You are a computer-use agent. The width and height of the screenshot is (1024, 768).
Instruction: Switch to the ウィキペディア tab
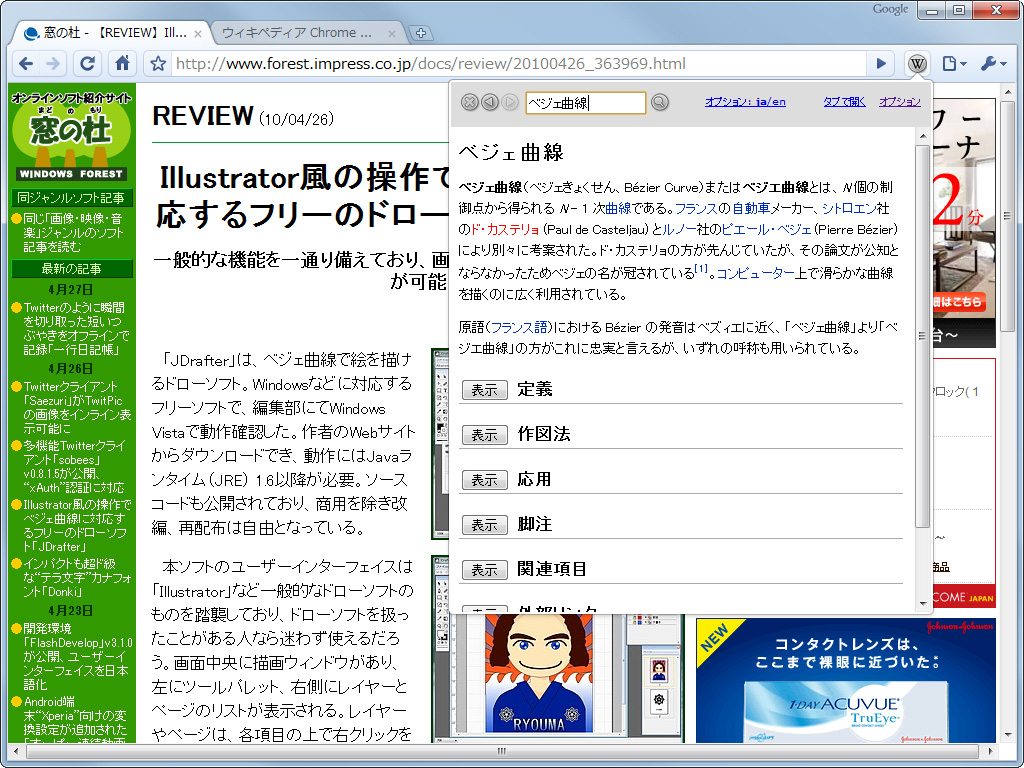coord(295,31)
